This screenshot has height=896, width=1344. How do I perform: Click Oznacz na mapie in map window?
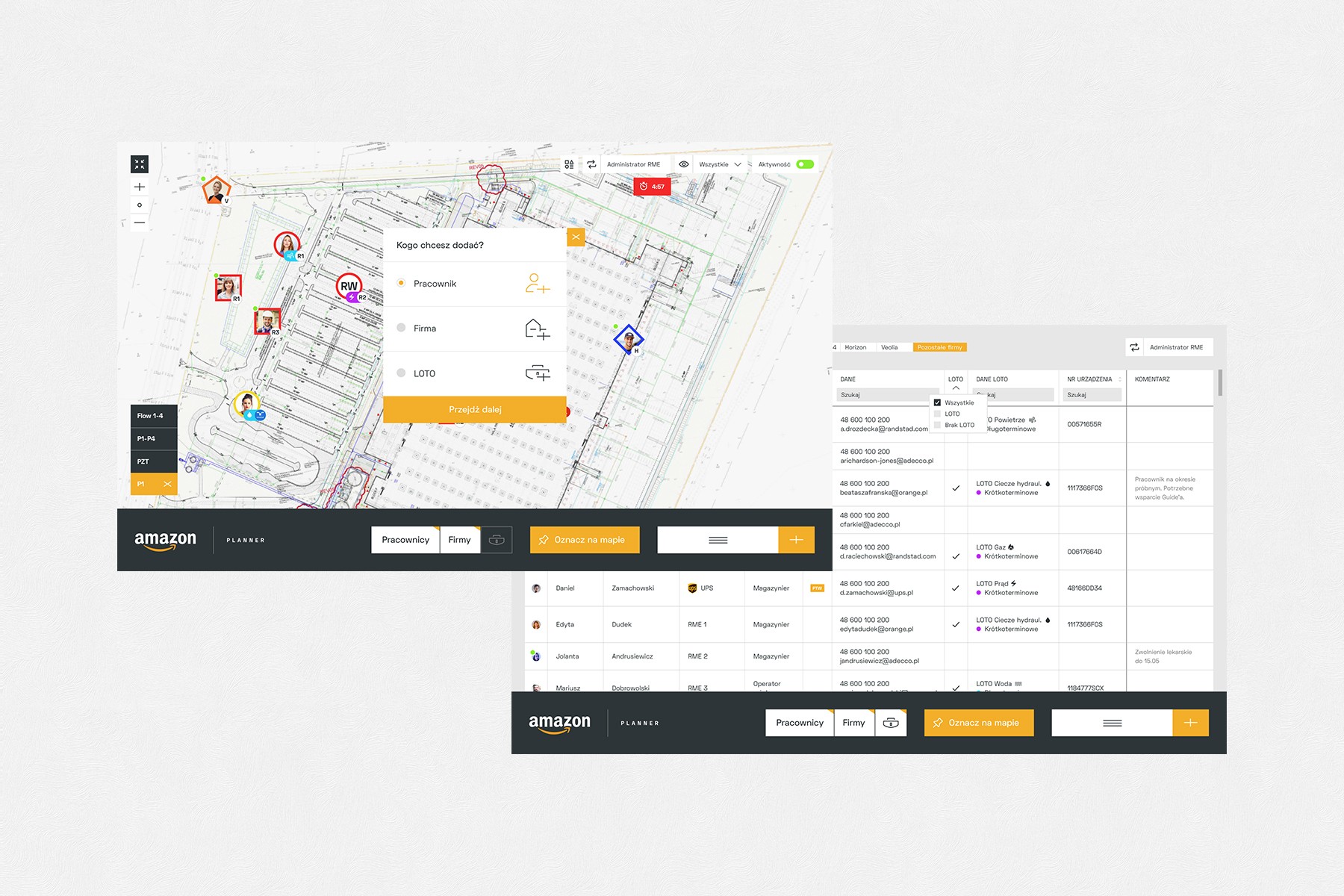pyautogui.click(x=585, y=540)
